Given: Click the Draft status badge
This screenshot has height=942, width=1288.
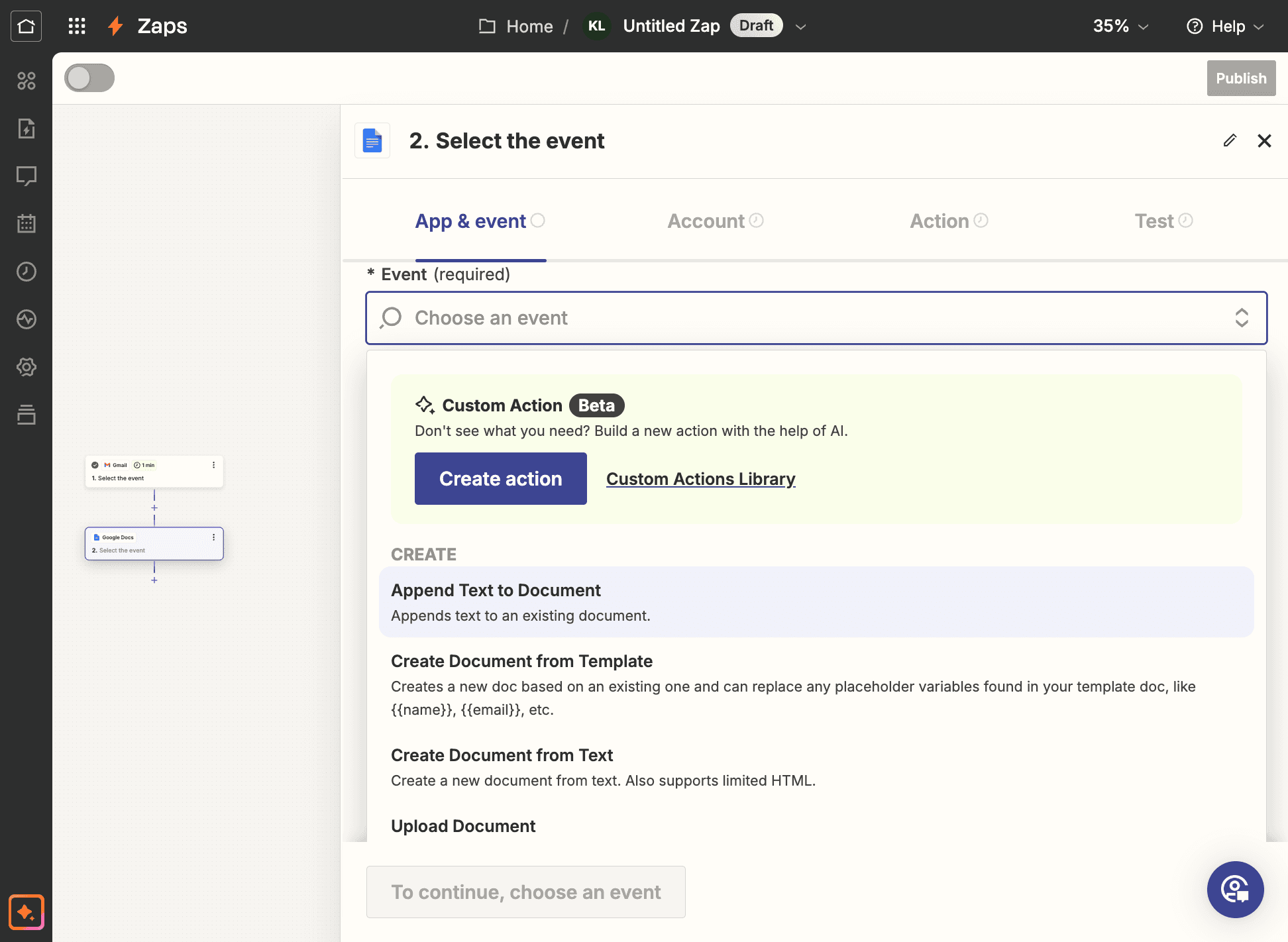Looking at the screenshot, I should (x=756, y=26).
